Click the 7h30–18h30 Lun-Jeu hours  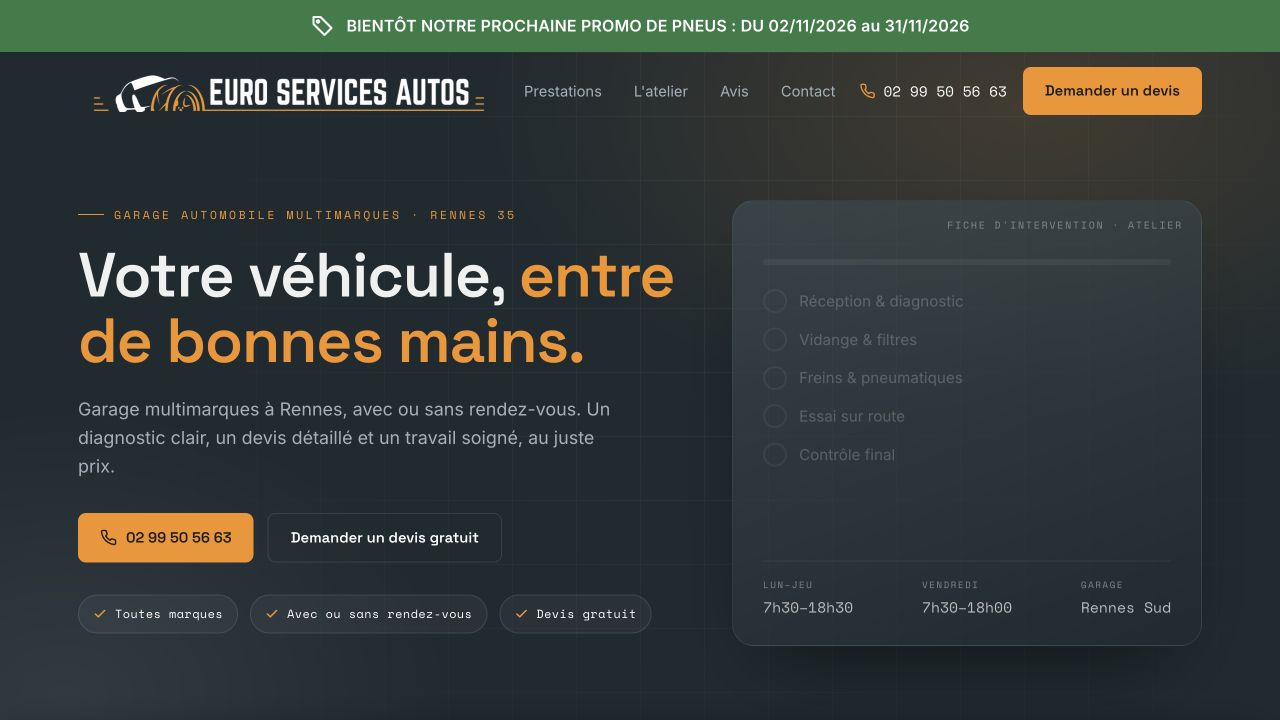pos(808,608)
